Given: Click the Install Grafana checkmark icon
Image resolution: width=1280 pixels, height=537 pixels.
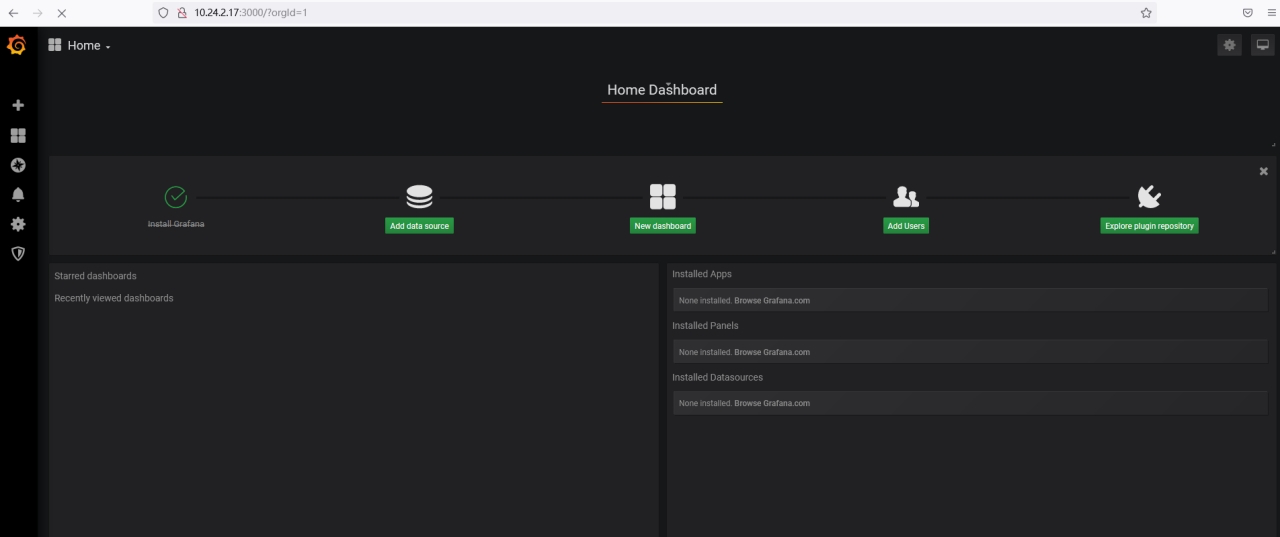Looking at the screenshot, I should (175, 197).
